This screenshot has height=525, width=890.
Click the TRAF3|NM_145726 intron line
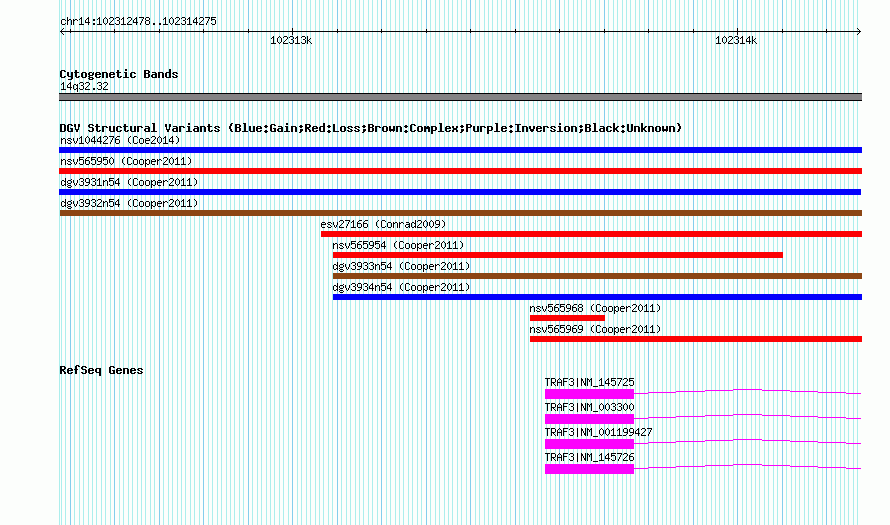(x=748, y=467)
